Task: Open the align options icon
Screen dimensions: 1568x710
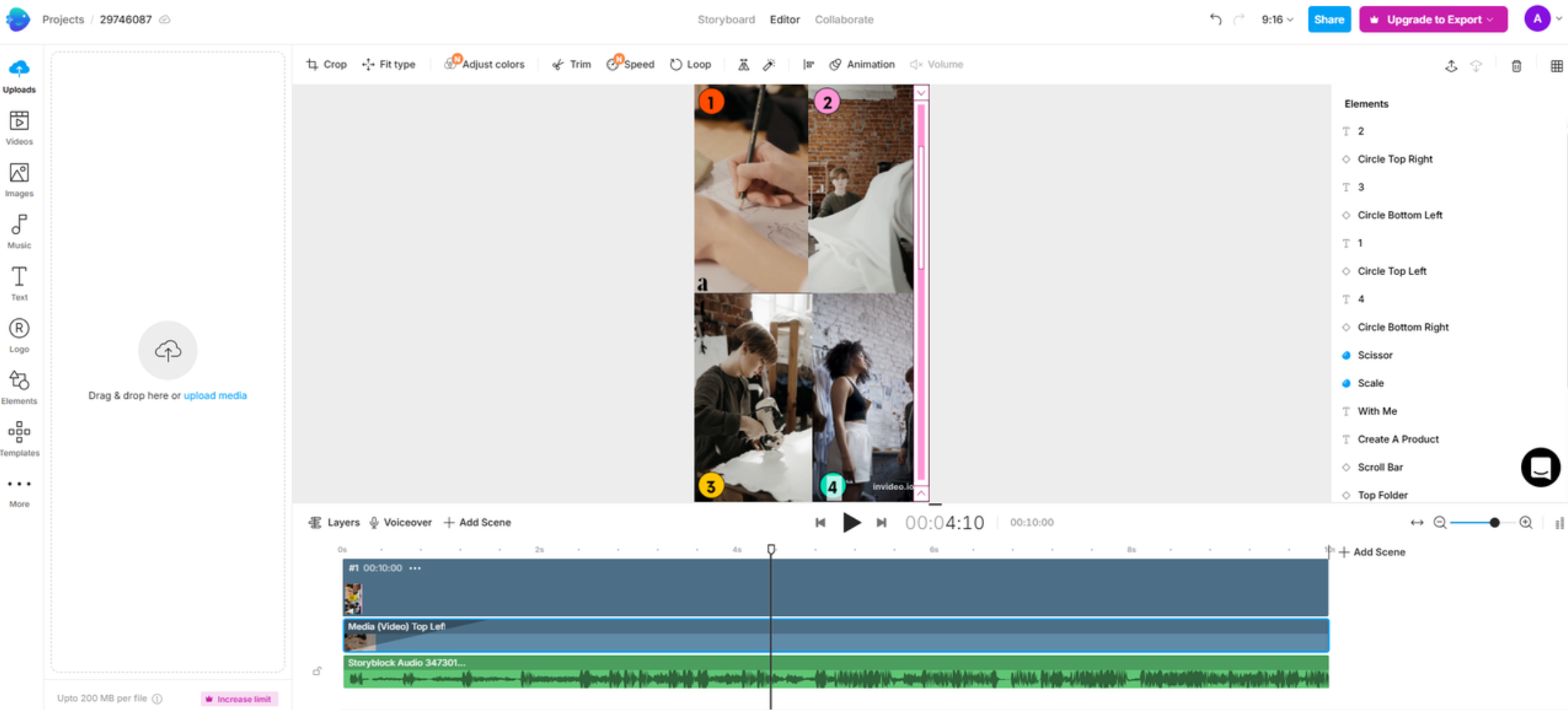Action: tap(809, 65)
